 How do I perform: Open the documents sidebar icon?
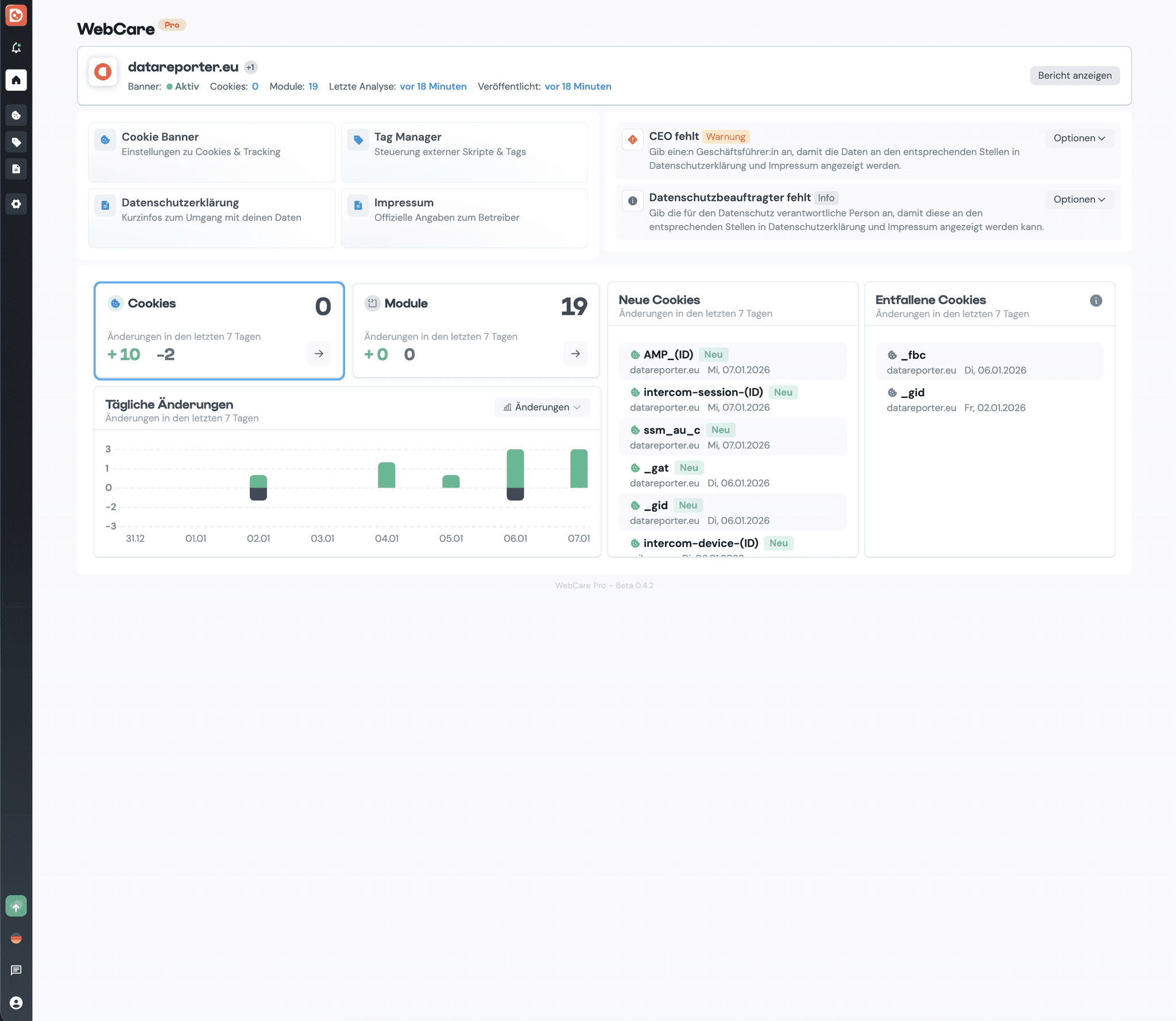click(x=16, y=169)
